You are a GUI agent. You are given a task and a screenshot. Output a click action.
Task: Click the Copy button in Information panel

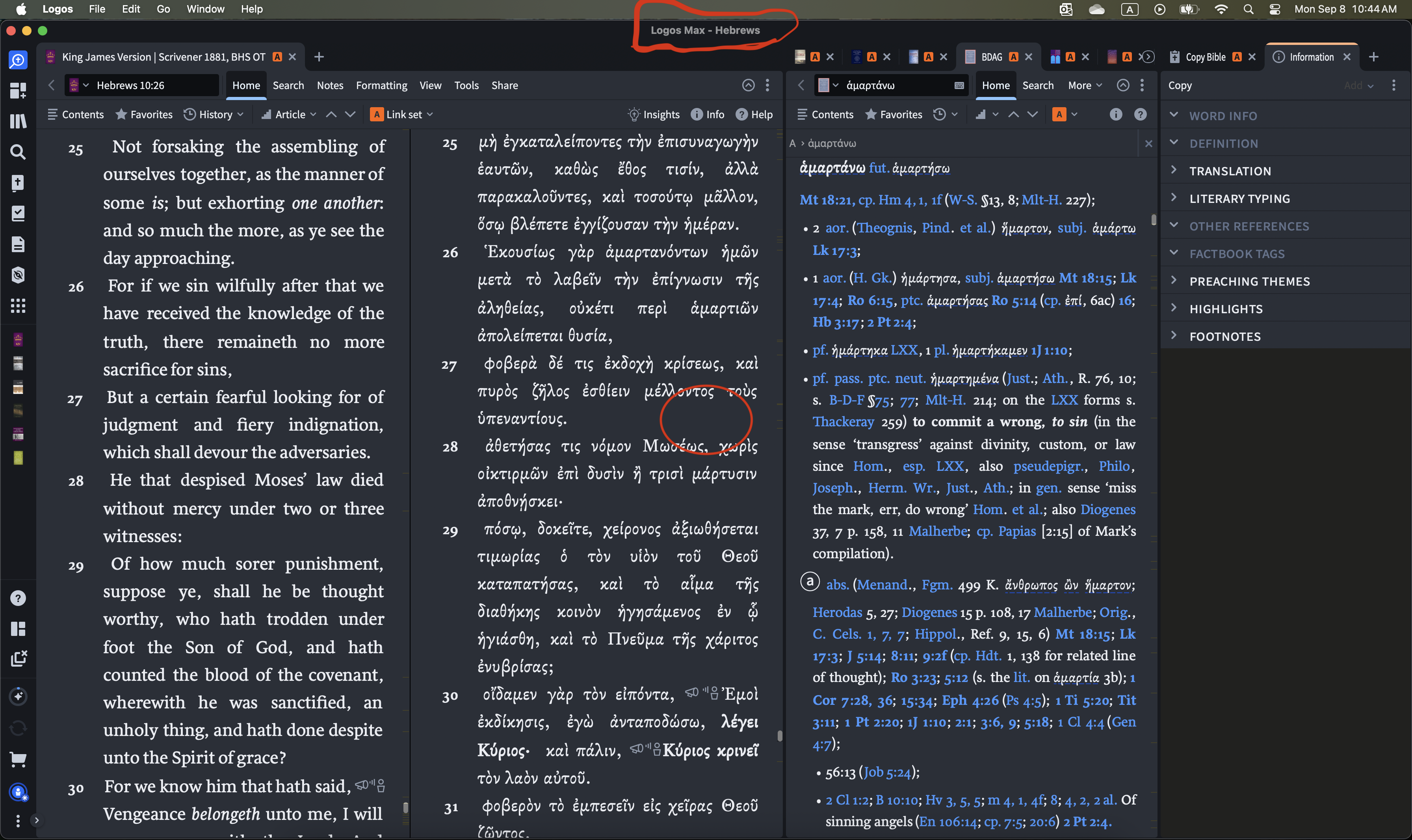[x=1180, y=85]
